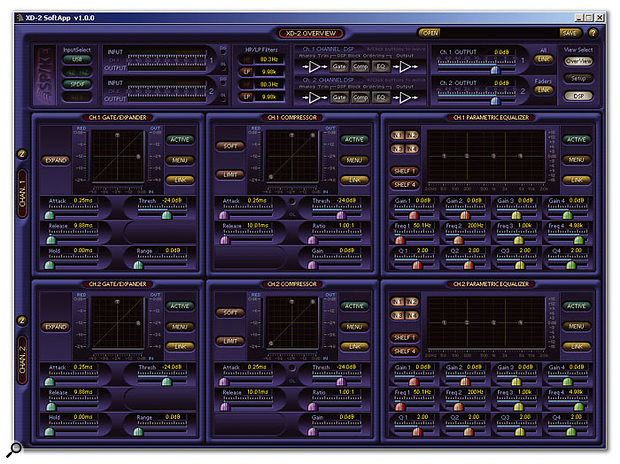
Task: Toggle the first channel HP filter button
Action: [x=247, y=59]
